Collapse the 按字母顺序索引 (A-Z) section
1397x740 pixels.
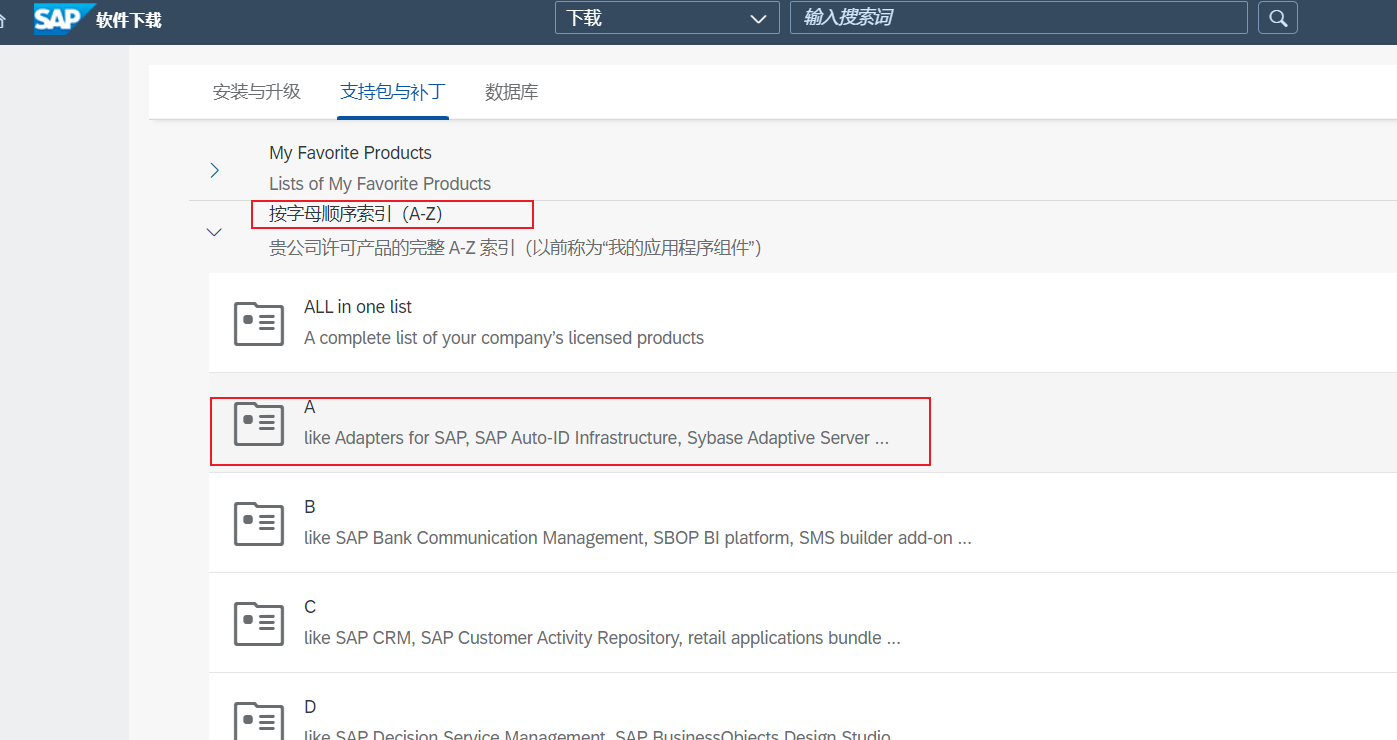click(214, 232)
